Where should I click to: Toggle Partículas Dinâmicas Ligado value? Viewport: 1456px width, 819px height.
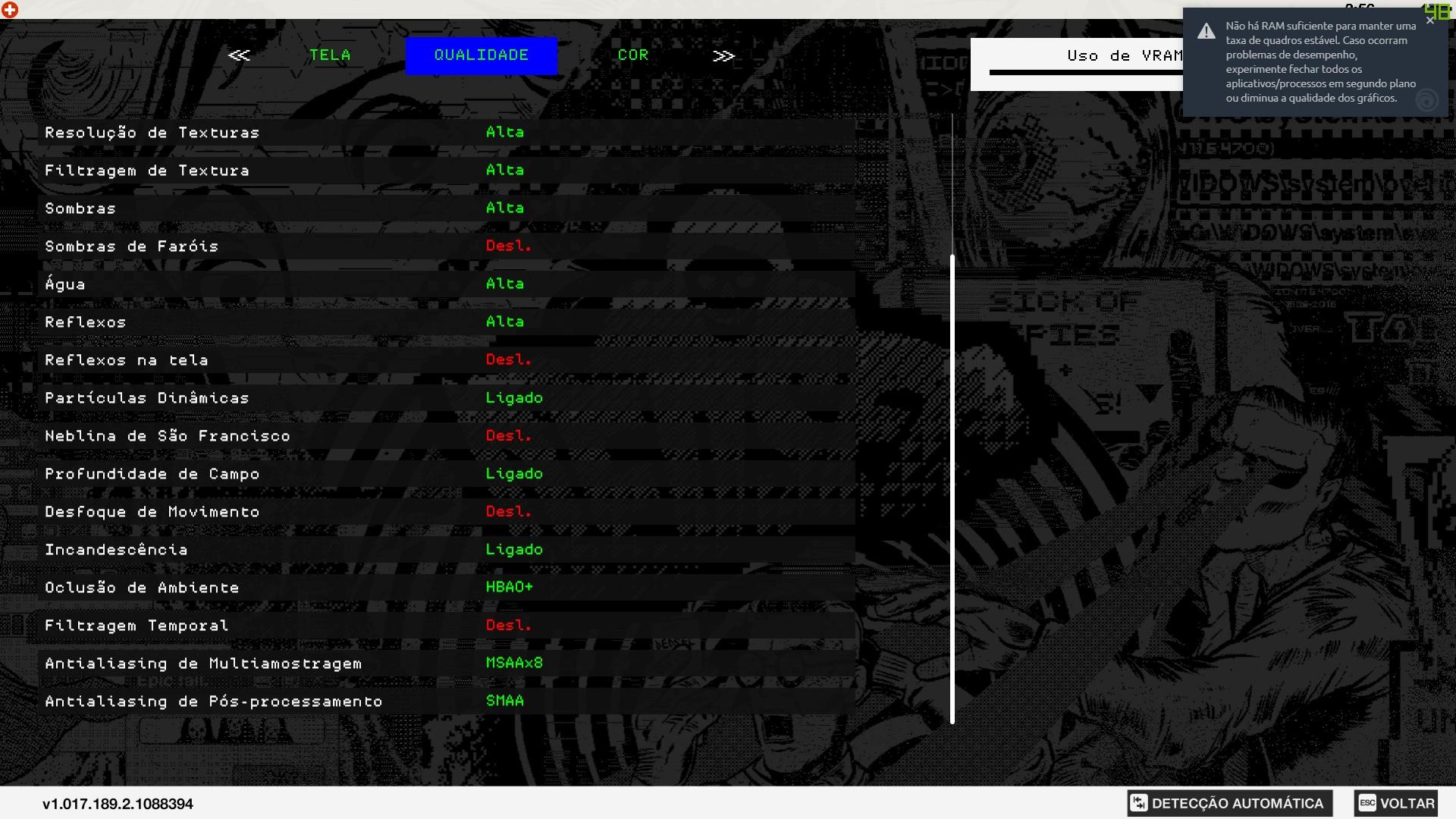click(514, 397)
